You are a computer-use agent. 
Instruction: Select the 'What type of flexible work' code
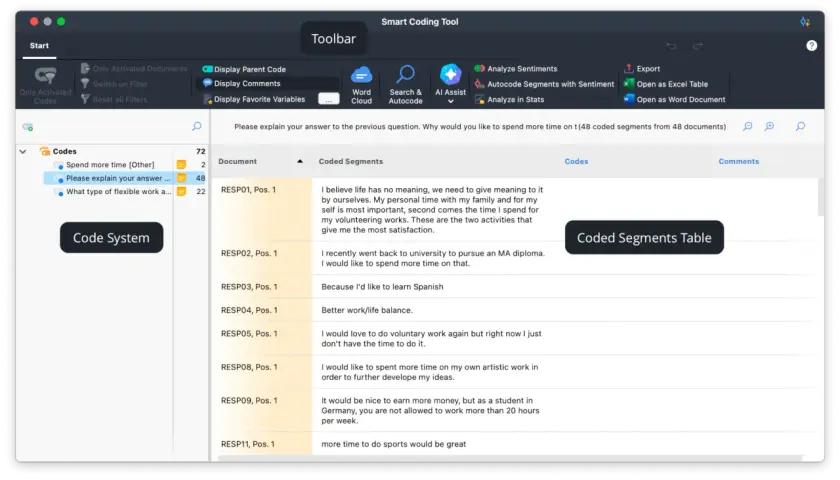coord(118,192)
